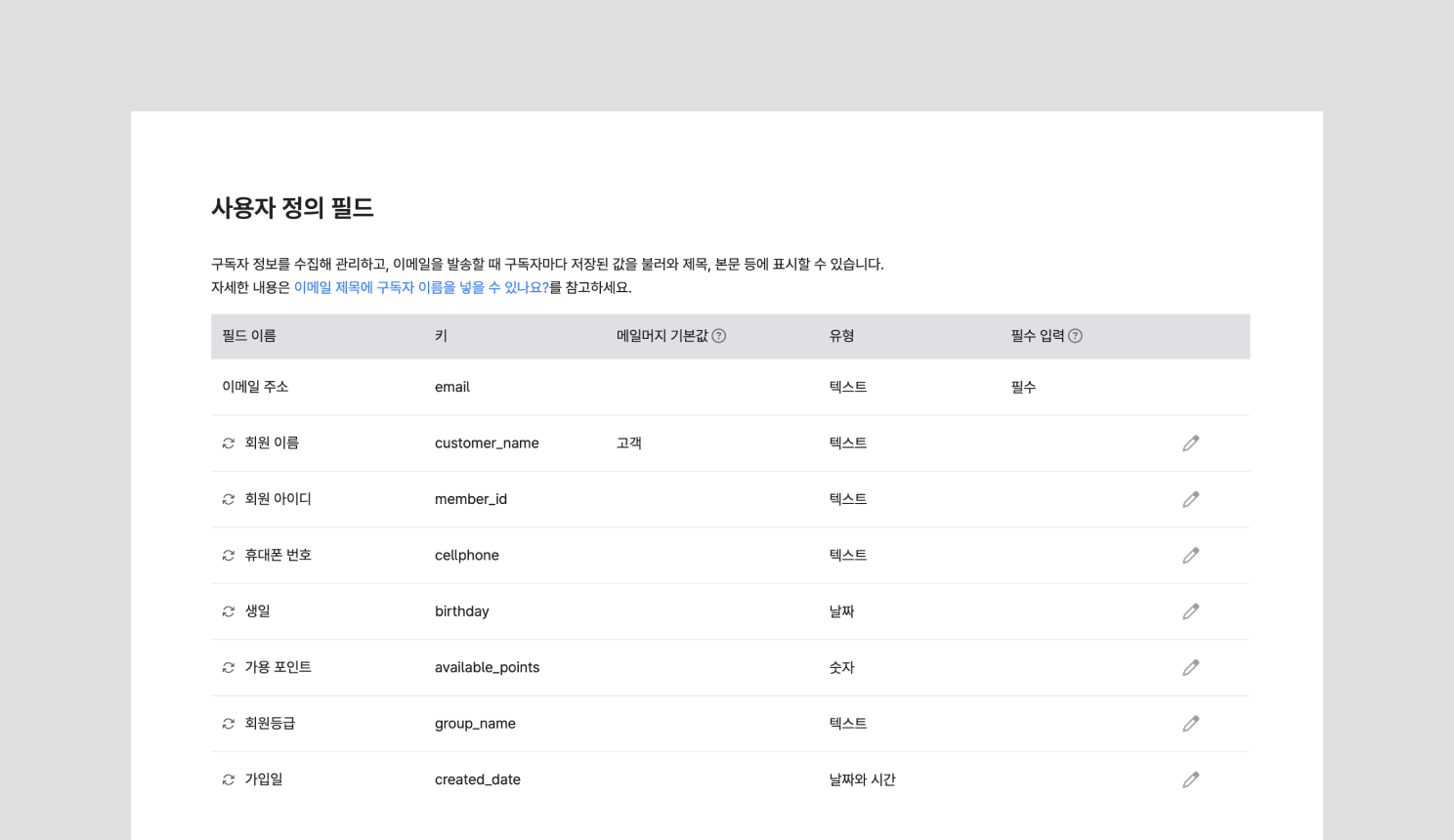Image resolution: width=1454 pixels, height=840 pixels.
Task: Select the 회원 이름 field name
Action: click(272, 443)
